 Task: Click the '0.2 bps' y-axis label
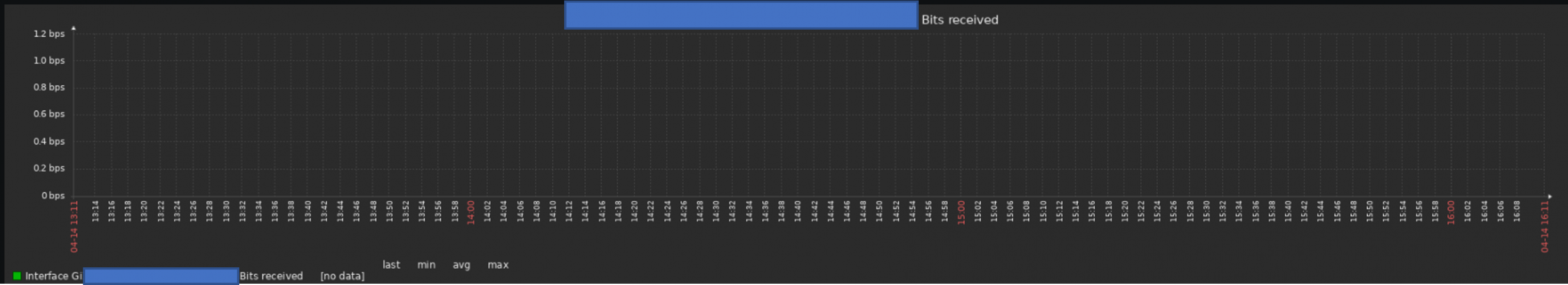point(49,168)
